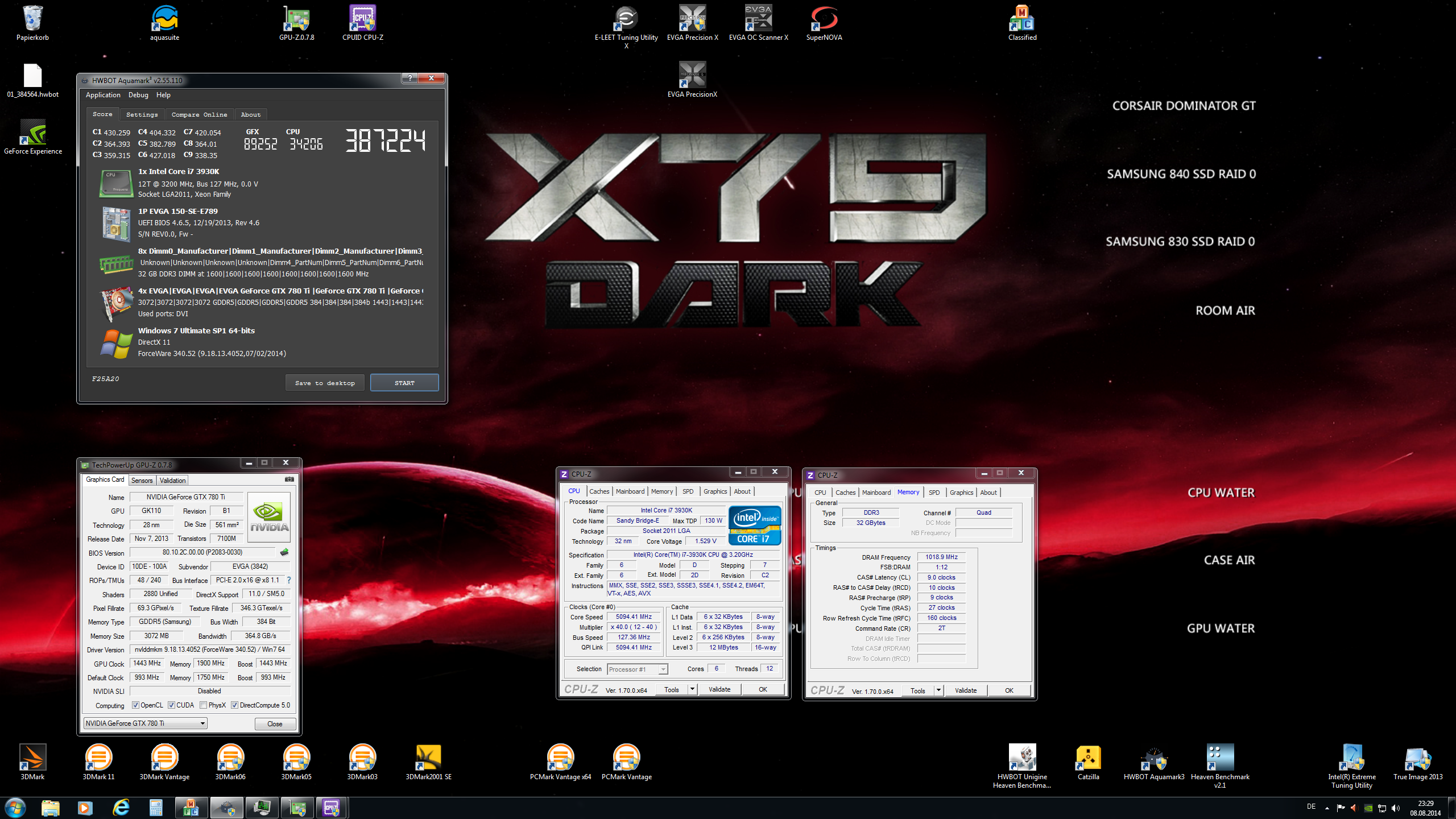
Task: Click the Tools button in CPU tab CPU-Z
Action: (672, 689)
